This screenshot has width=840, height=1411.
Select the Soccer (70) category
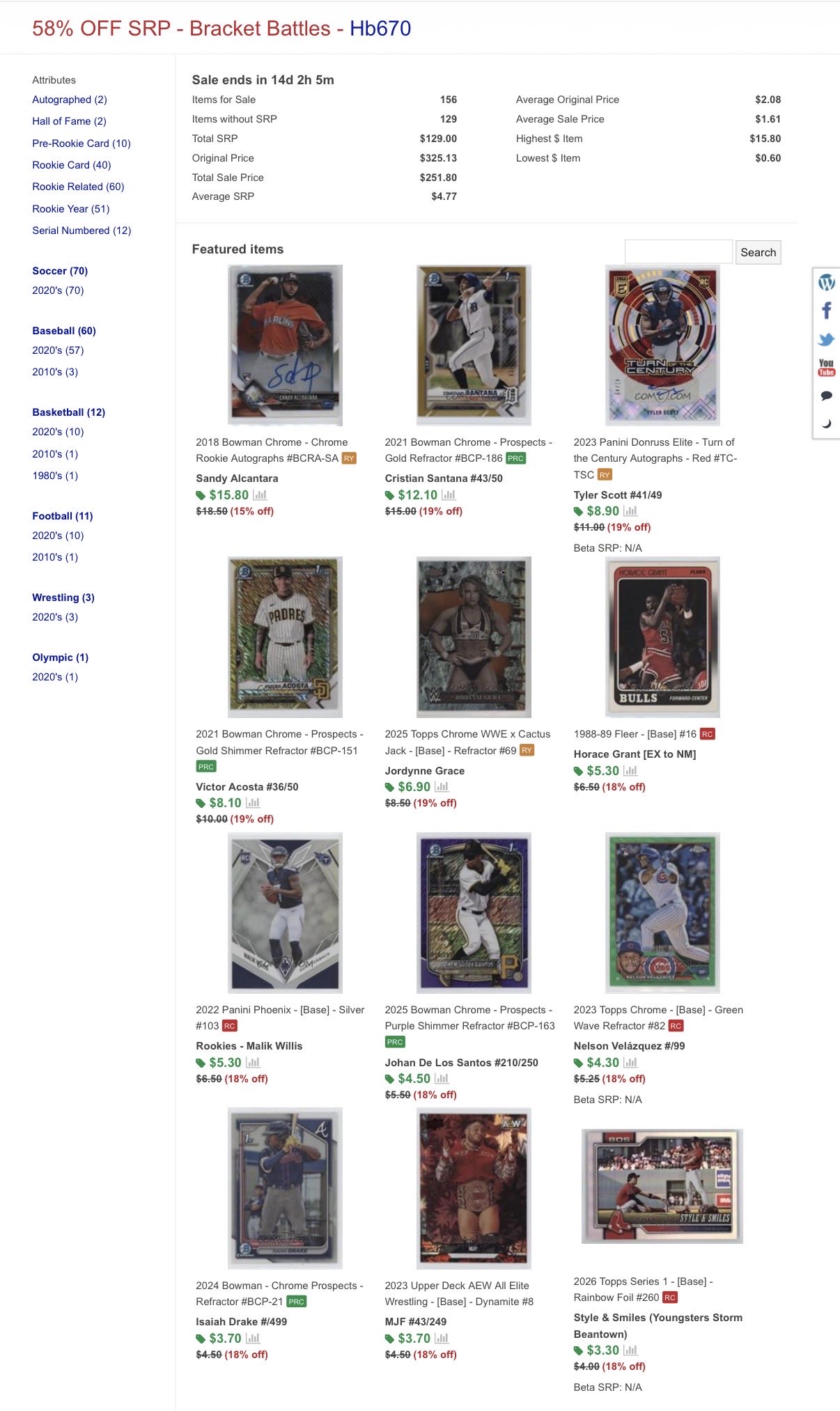[60, 271]
